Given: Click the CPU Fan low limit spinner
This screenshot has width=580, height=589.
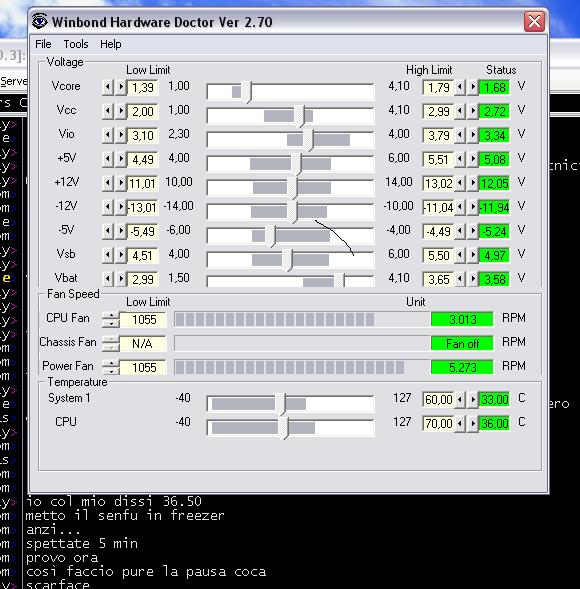Looking at the screenshot, I should point(110,320).
